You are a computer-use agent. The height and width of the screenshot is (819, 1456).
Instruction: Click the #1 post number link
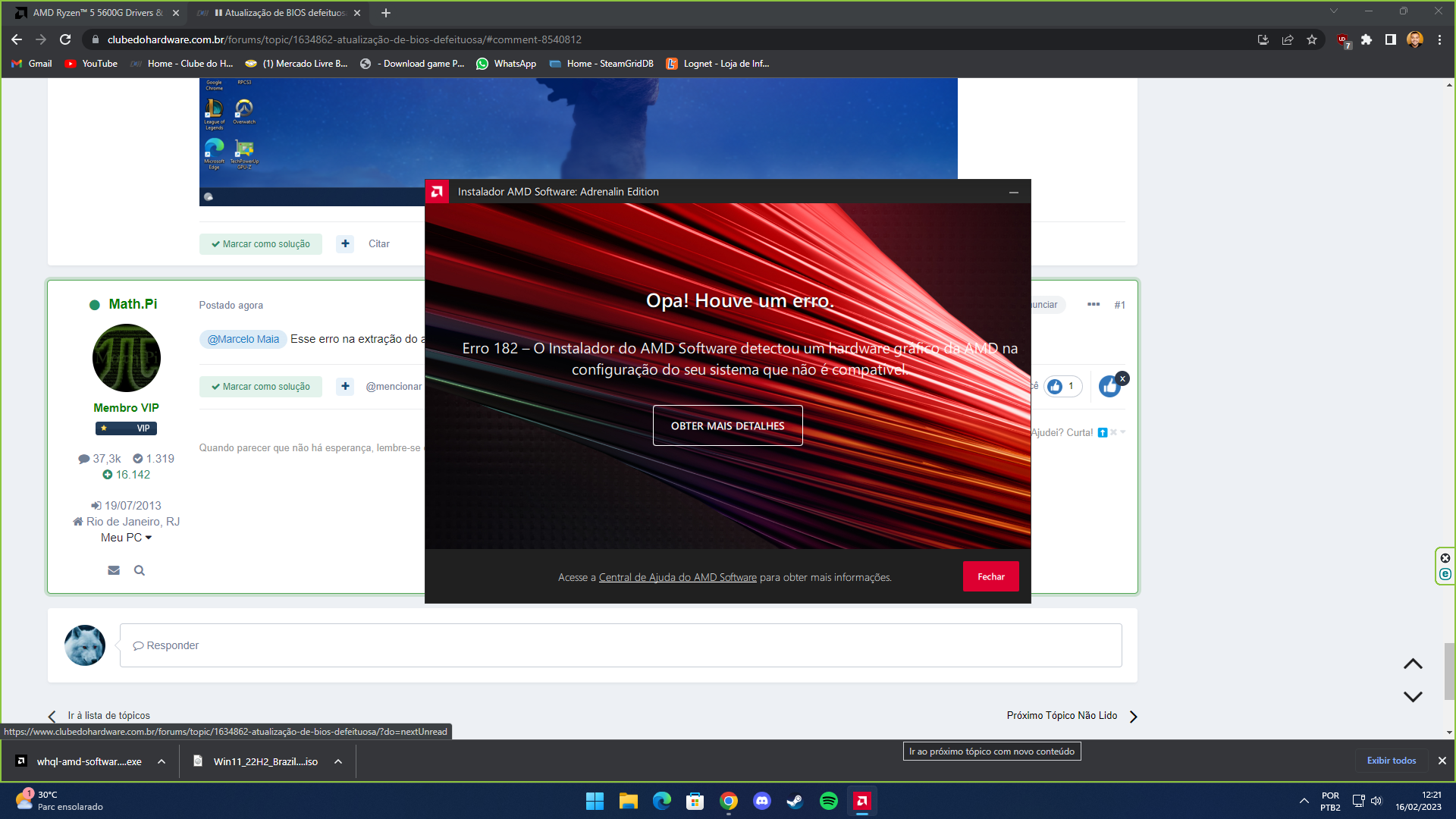[x=1120, y=305]
